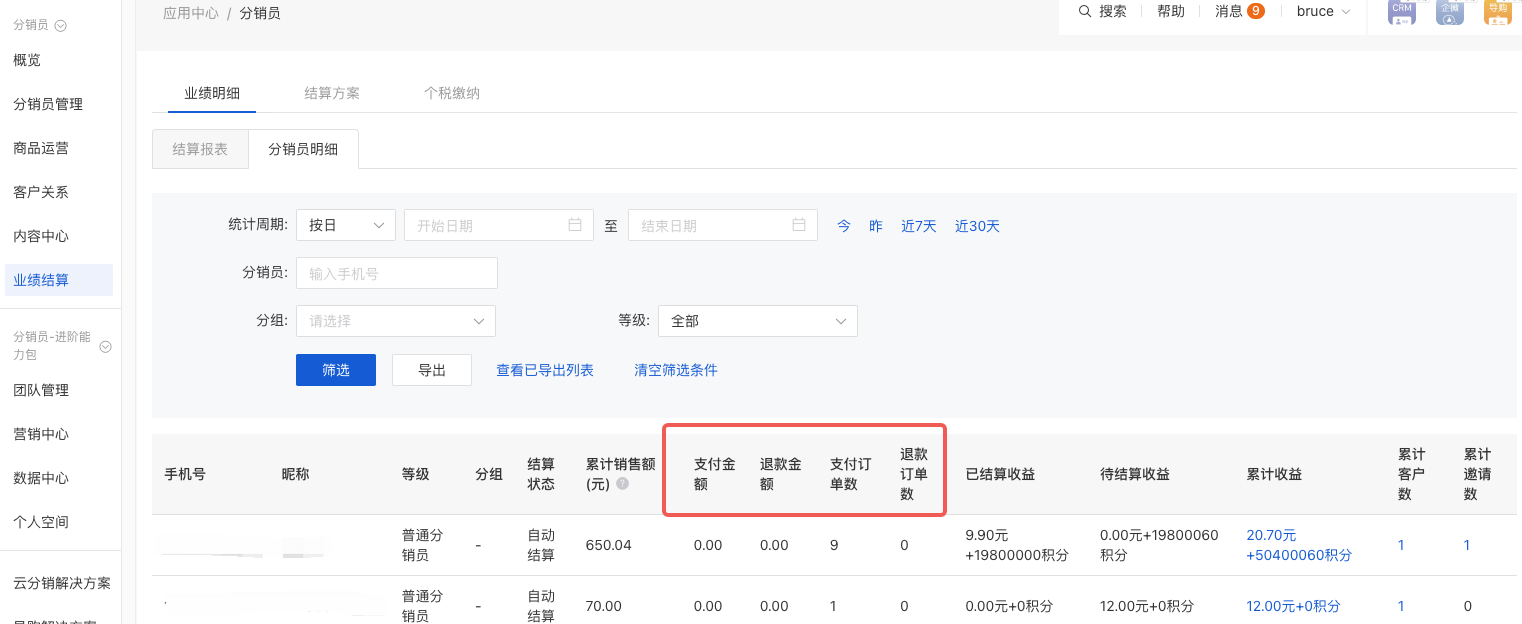The width and height of the screenshot is (1522, 624).
Task: Select the 昨 quick date link
Action: (x=876, y=226)
